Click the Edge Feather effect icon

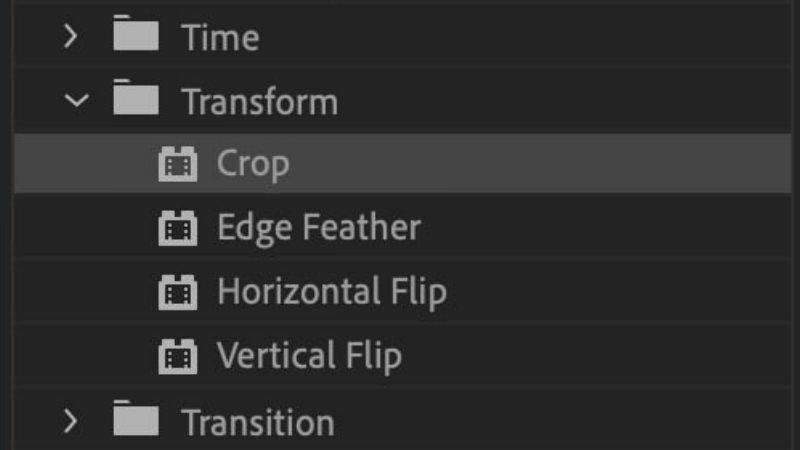pyautogui.click(x=178, y=228)
